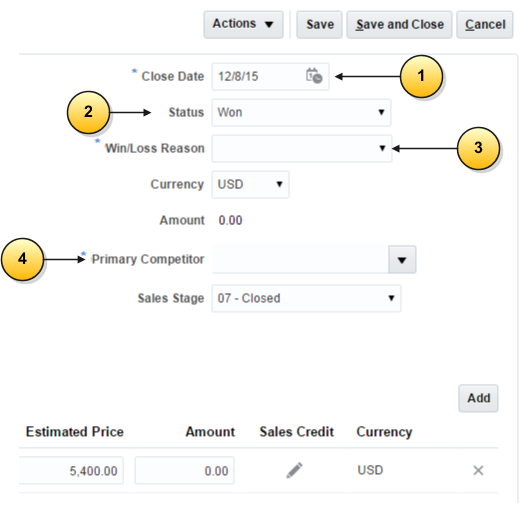Screen dimensions: 522x505
Task: Edit the Estimated Price field 5,400.00
Action: pos(71,470)
